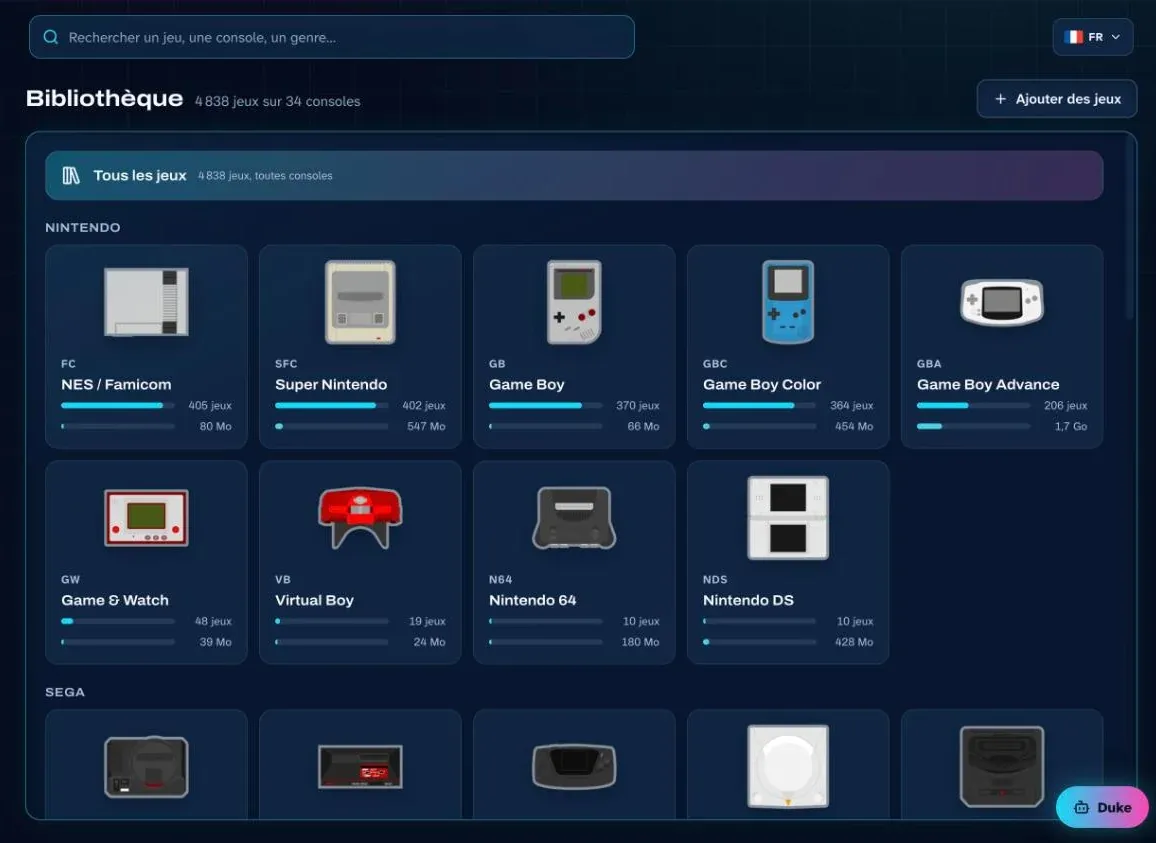Click Game Boy Advance title text
The image size is (1156, 843).
[988, 384]
